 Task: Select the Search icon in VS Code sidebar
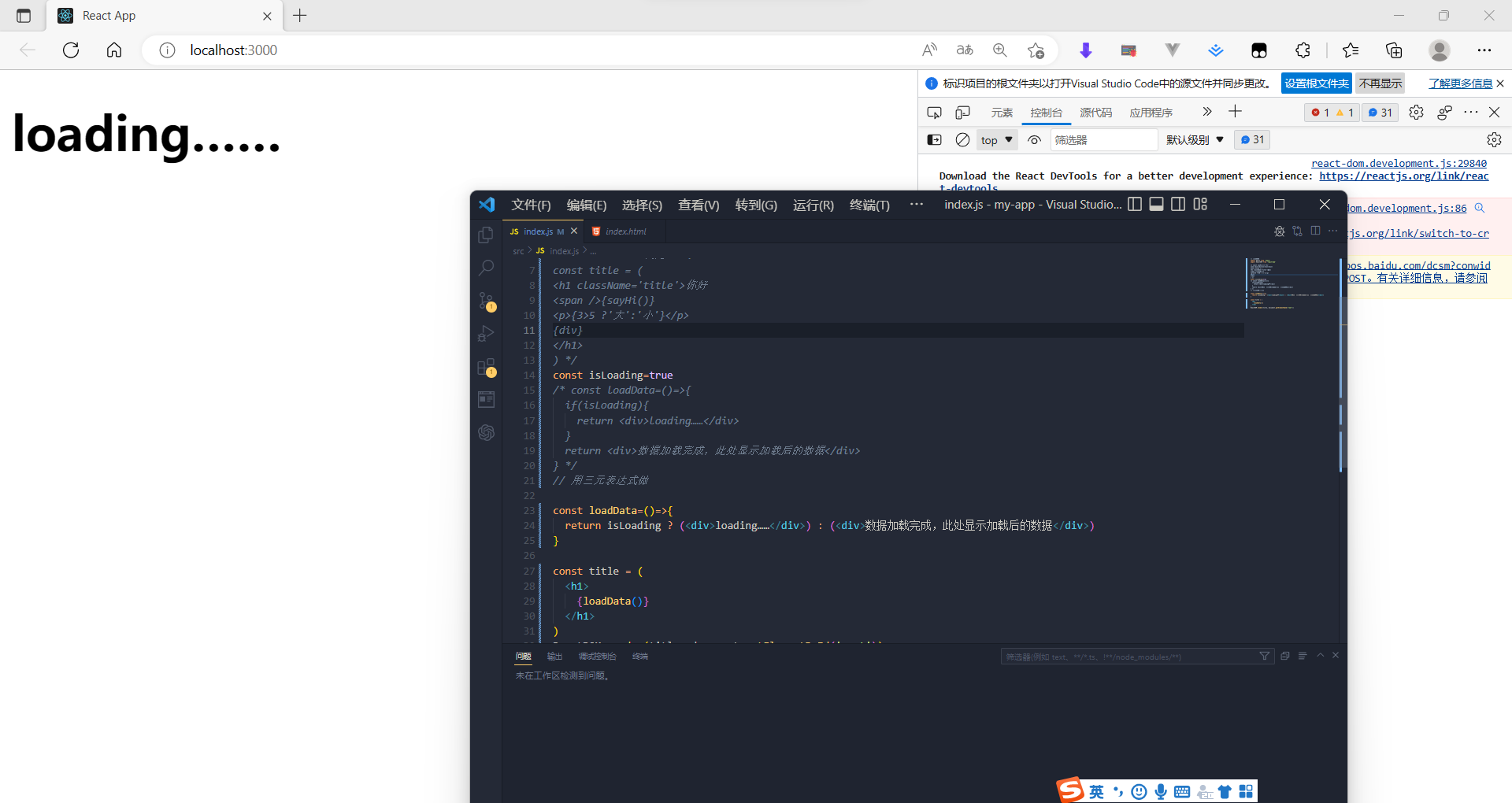486,268
